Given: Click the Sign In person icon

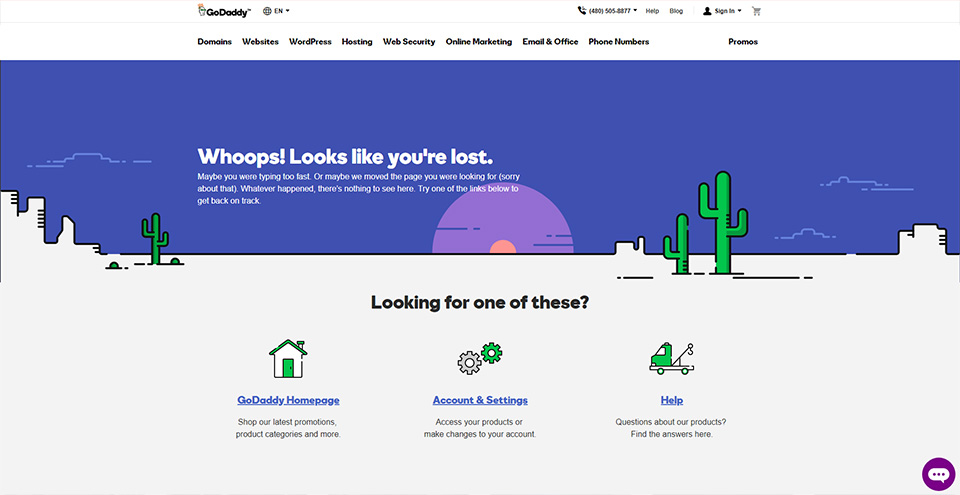Looking at the screenshot, I should pos(707,11).
